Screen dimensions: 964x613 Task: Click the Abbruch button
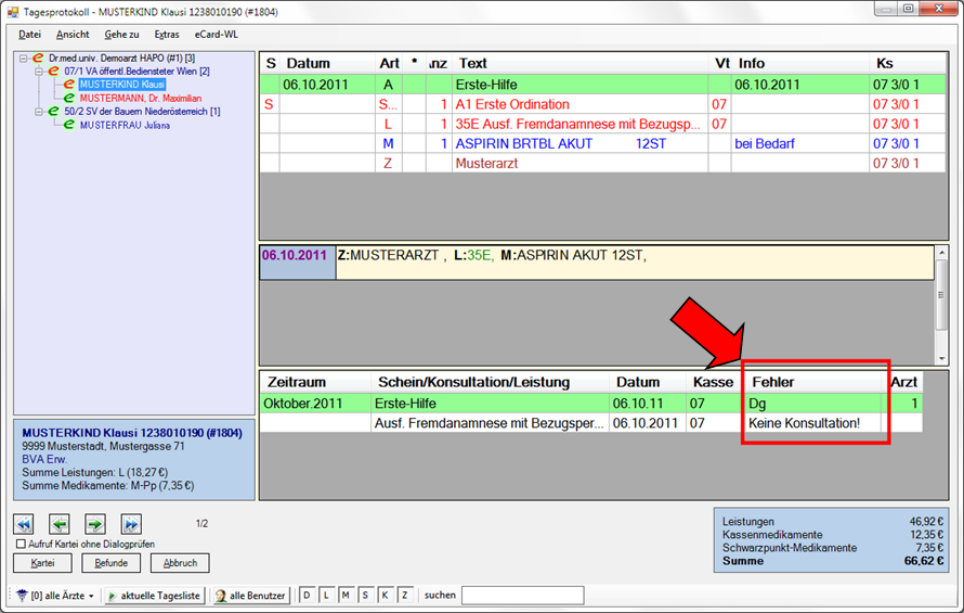coord(180,563)
